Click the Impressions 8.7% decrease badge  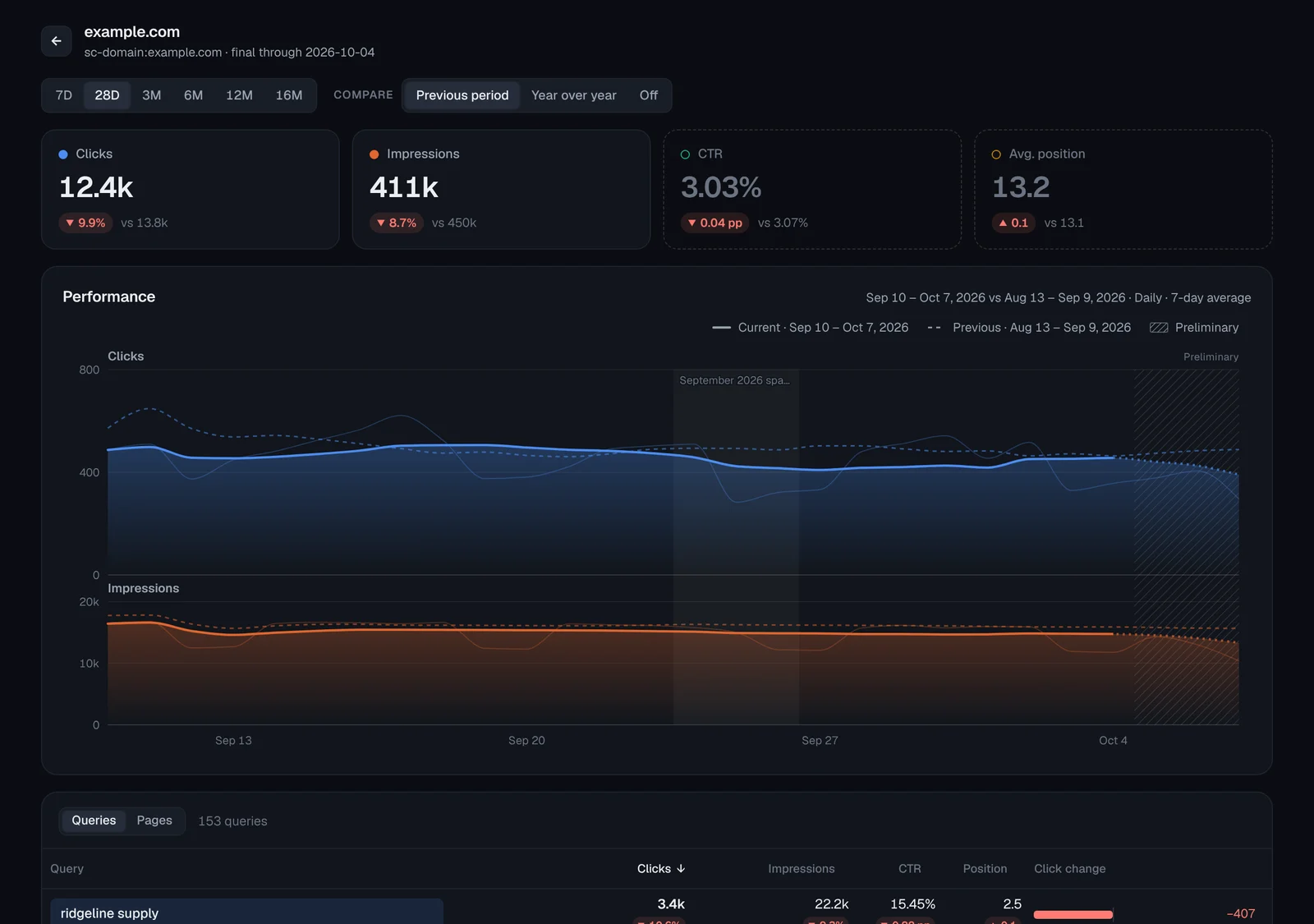(397, 223)
